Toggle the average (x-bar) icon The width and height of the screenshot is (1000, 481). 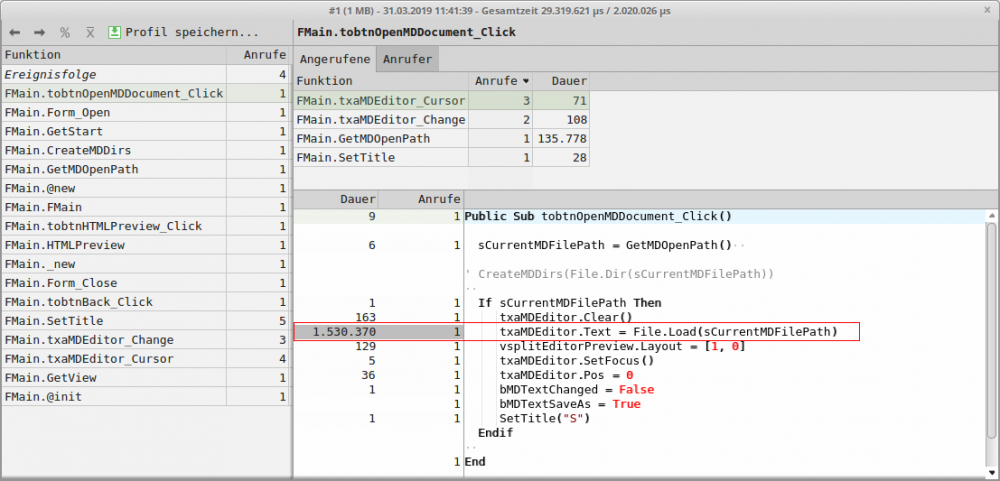90,33
